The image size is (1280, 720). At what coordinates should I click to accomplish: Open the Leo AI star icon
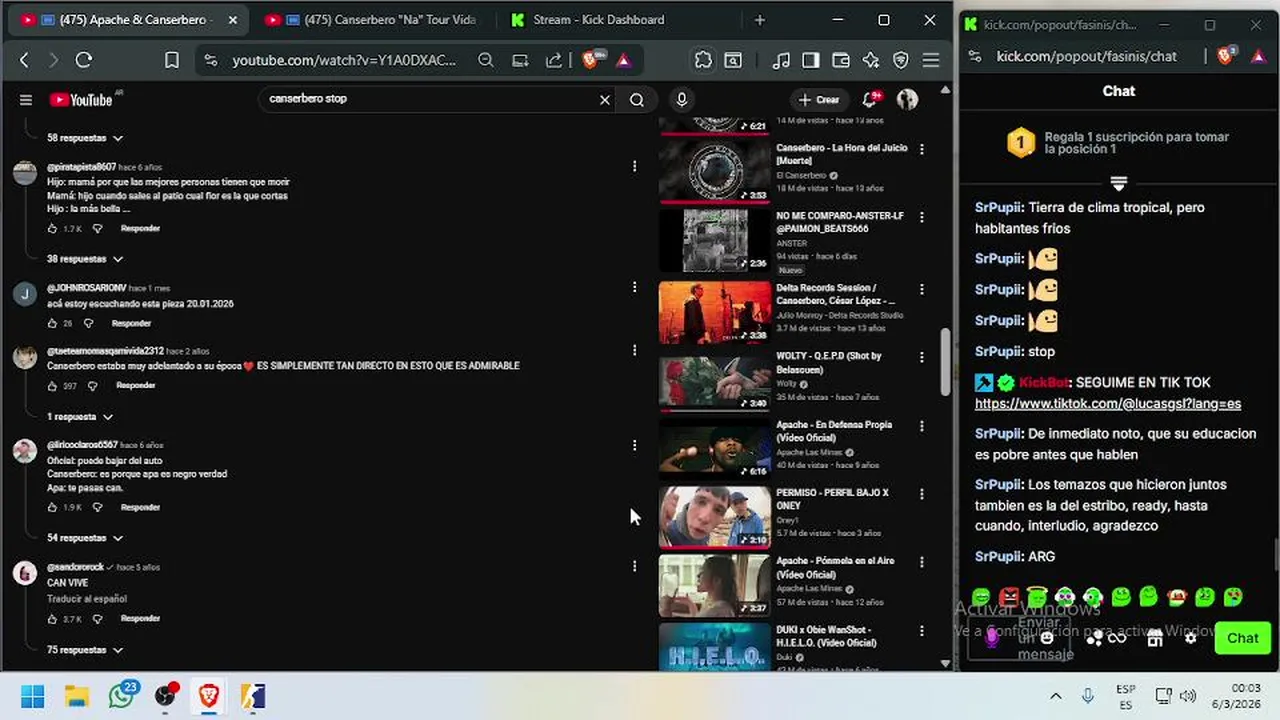coord(871,60)
